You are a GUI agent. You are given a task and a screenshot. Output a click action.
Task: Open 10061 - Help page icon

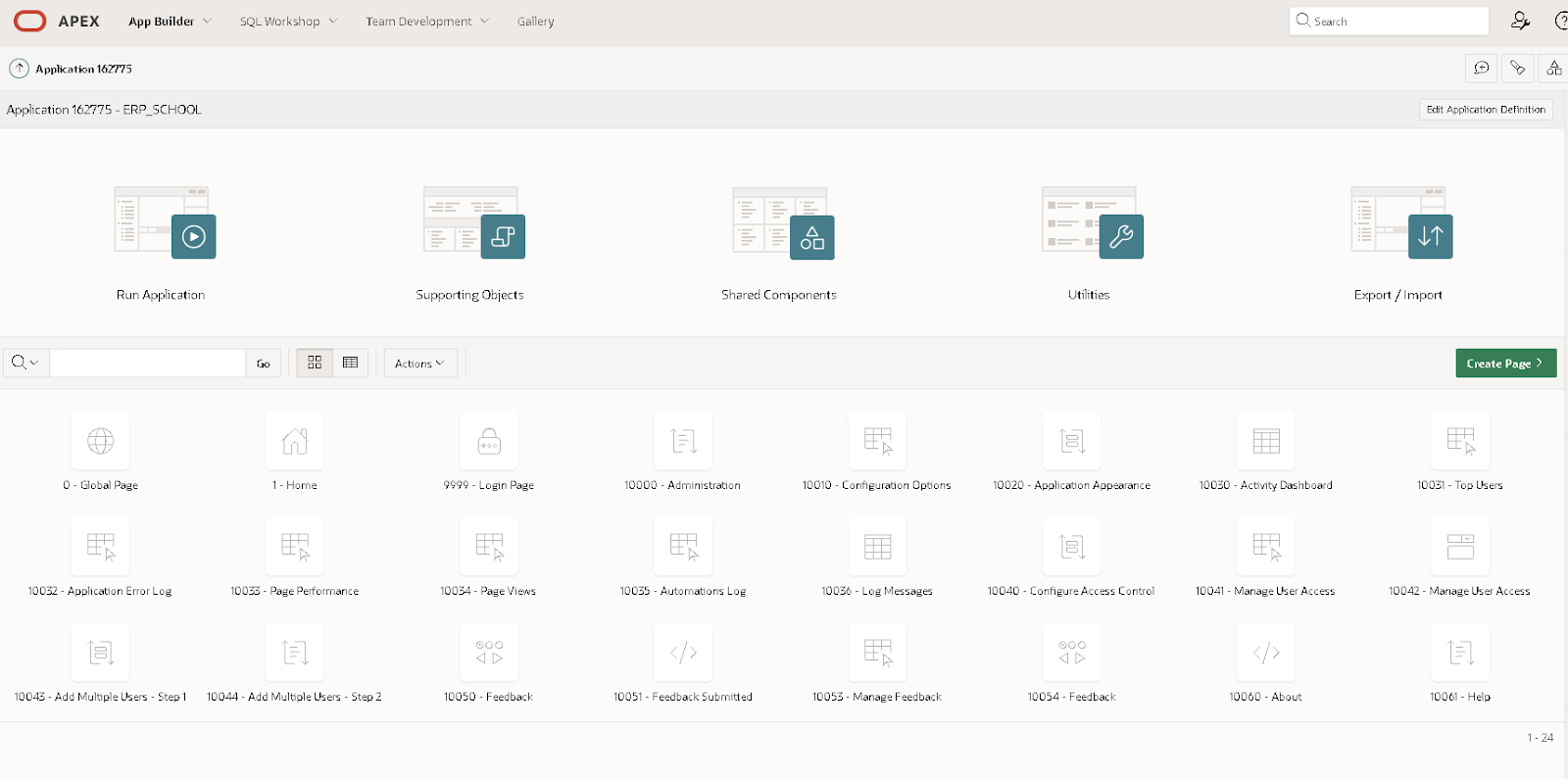pyautogui.click(x=1460, y=653)
